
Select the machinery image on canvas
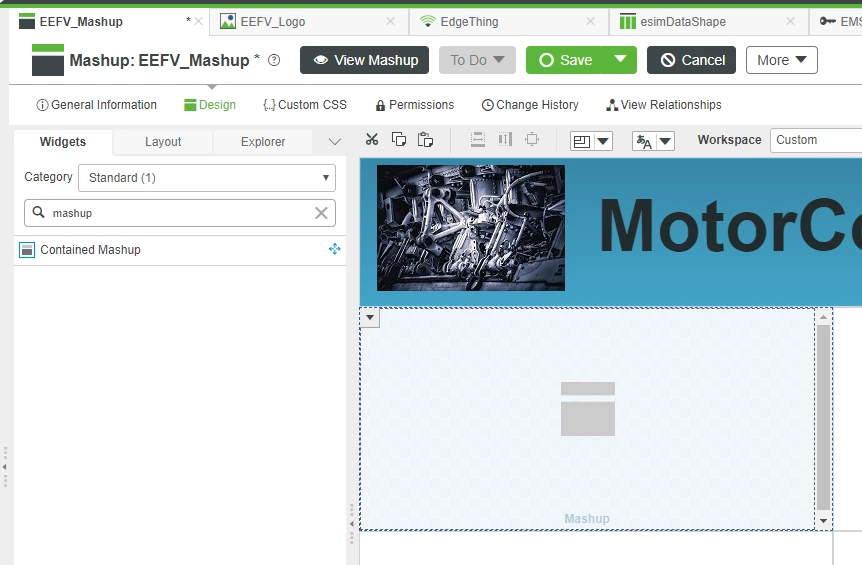(471, 228)
